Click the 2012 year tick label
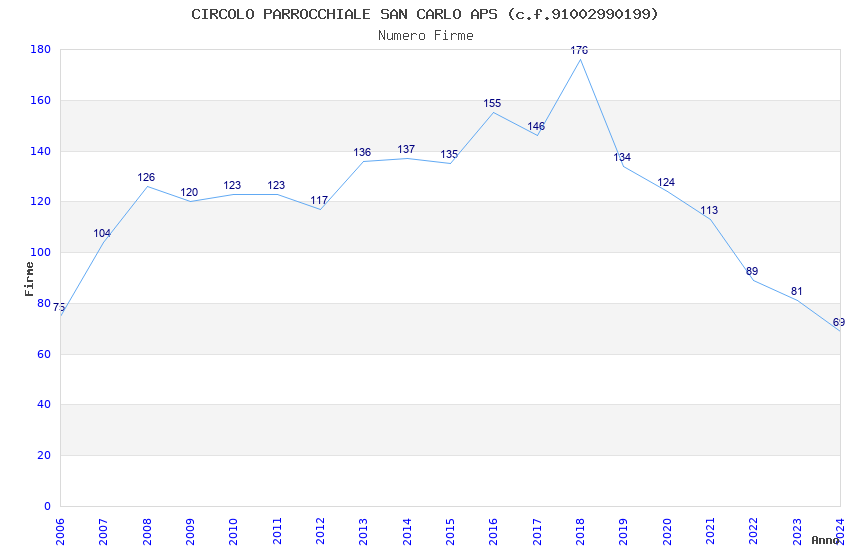850x550 pixels. point(320,532)
